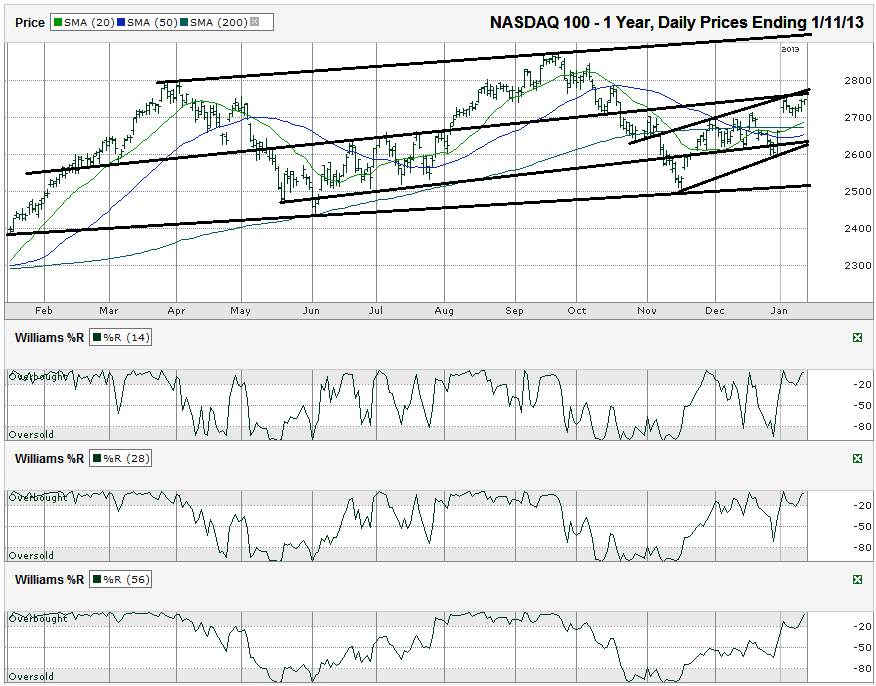Select the Mar label on the time axis
This screenshot has height=686, width=876.
coord(110,311)
